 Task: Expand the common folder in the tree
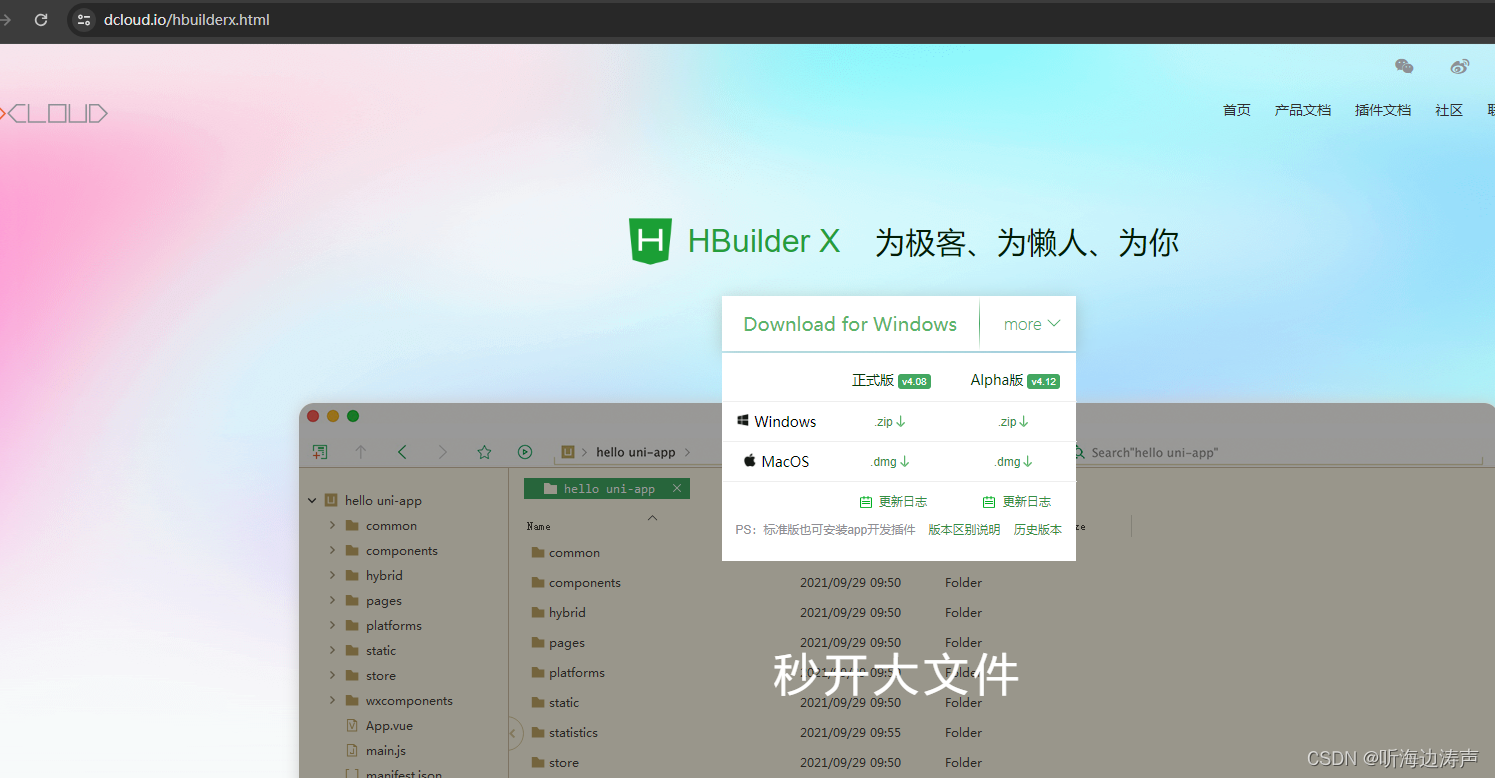point(333,525)
